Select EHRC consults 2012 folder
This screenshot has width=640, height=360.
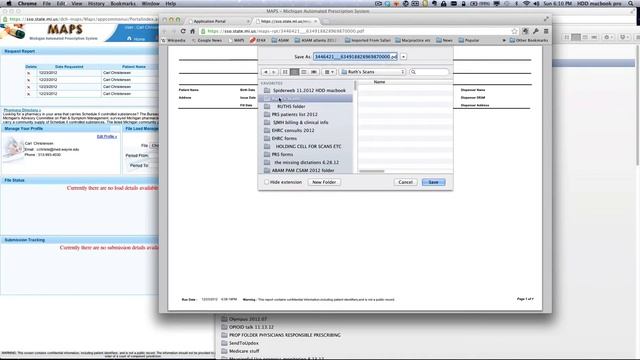[305, 130]
